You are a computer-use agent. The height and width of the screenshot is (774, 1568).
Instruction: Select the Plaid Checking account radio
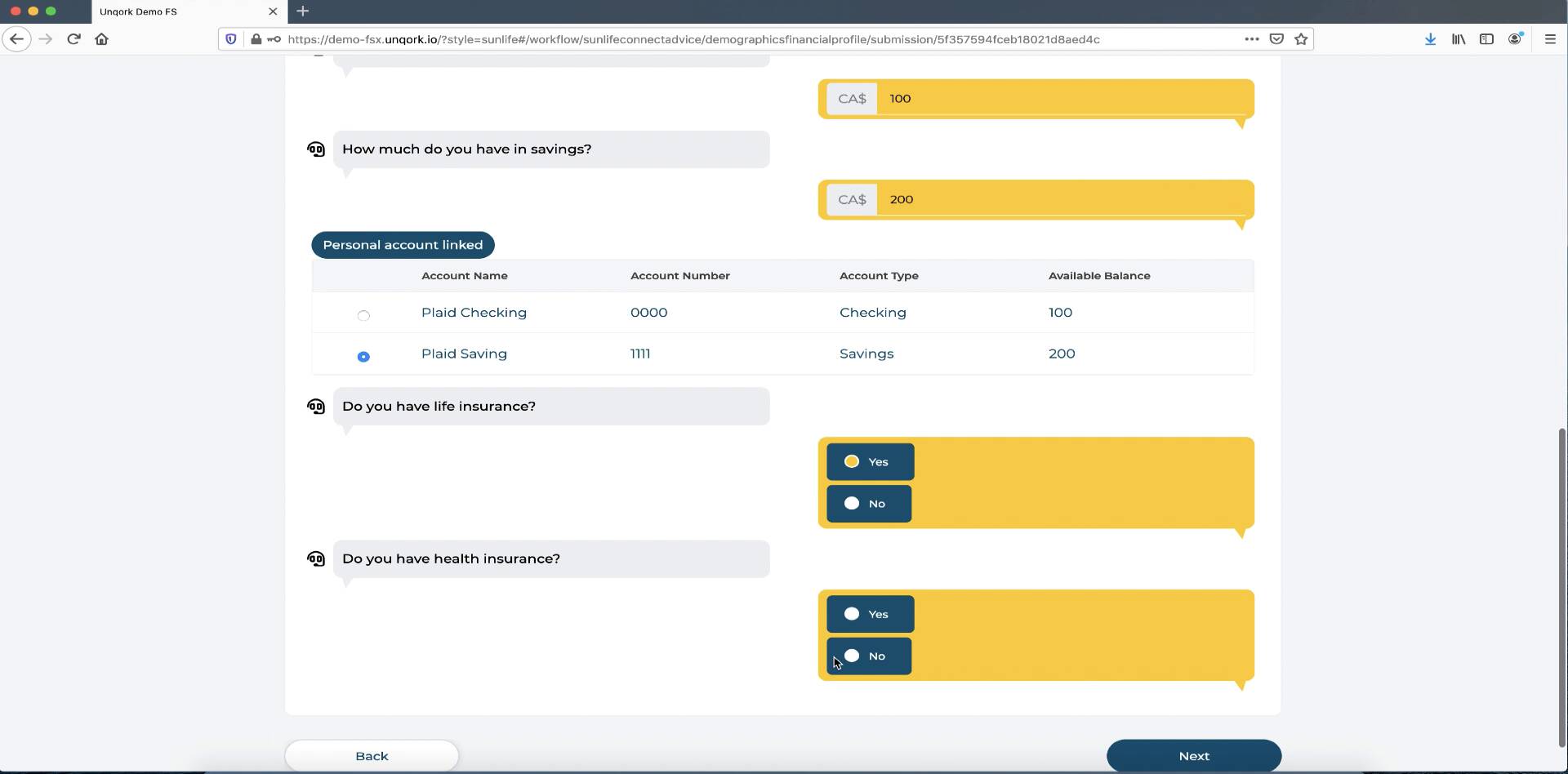[363, 315]
